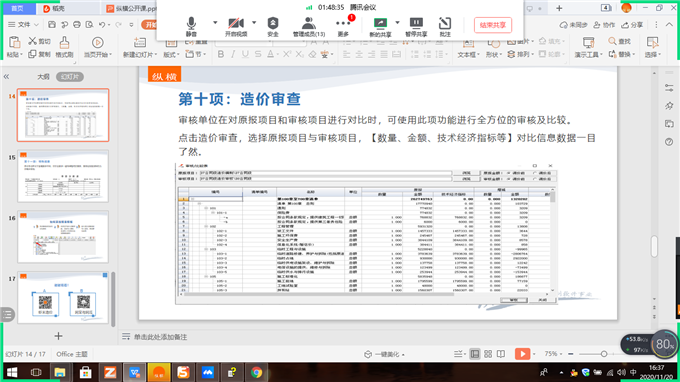Toggle bold formatting button

[221, 54]
